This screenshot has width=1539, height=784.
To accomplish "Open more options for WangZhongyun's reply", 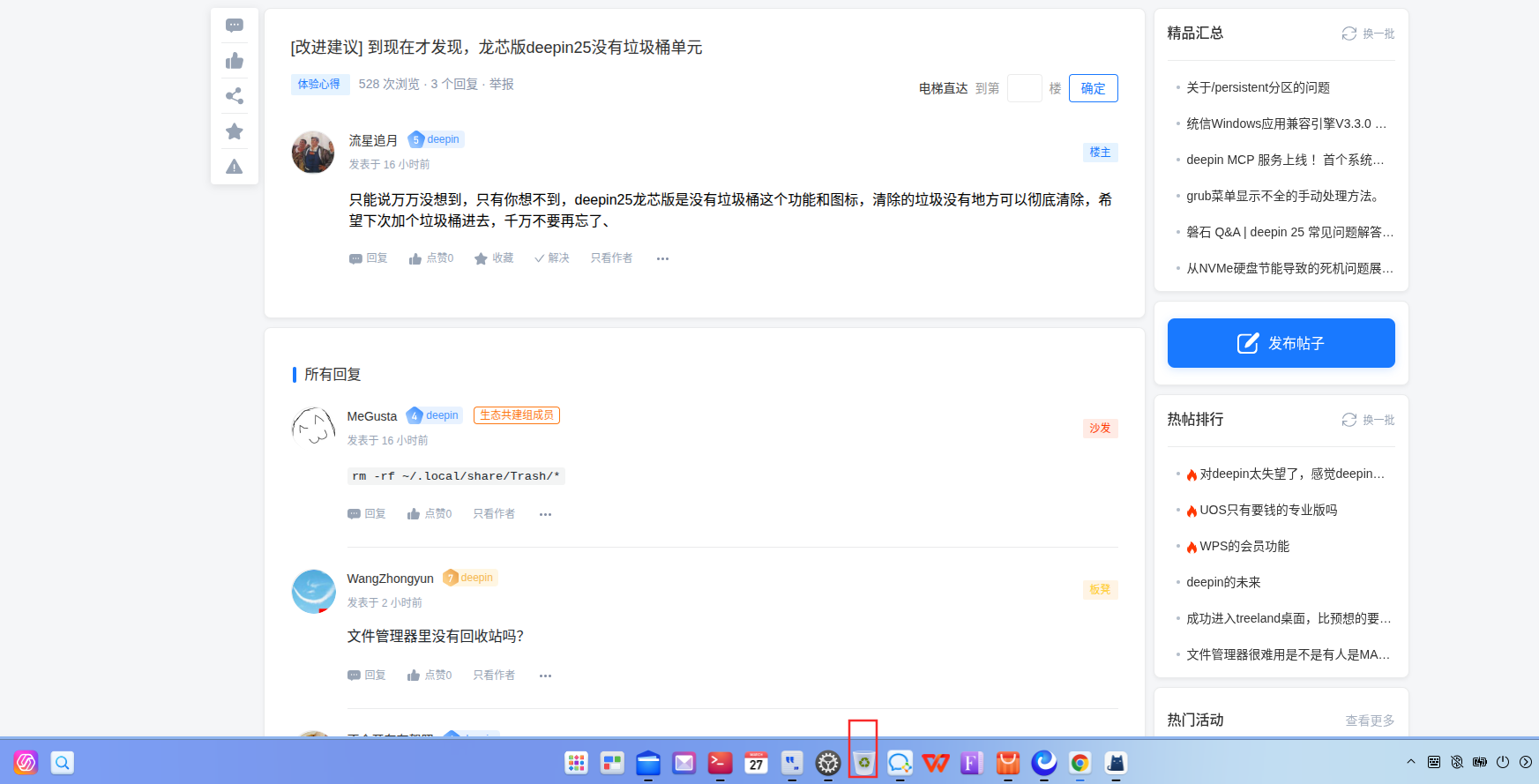I will (545, 676).
